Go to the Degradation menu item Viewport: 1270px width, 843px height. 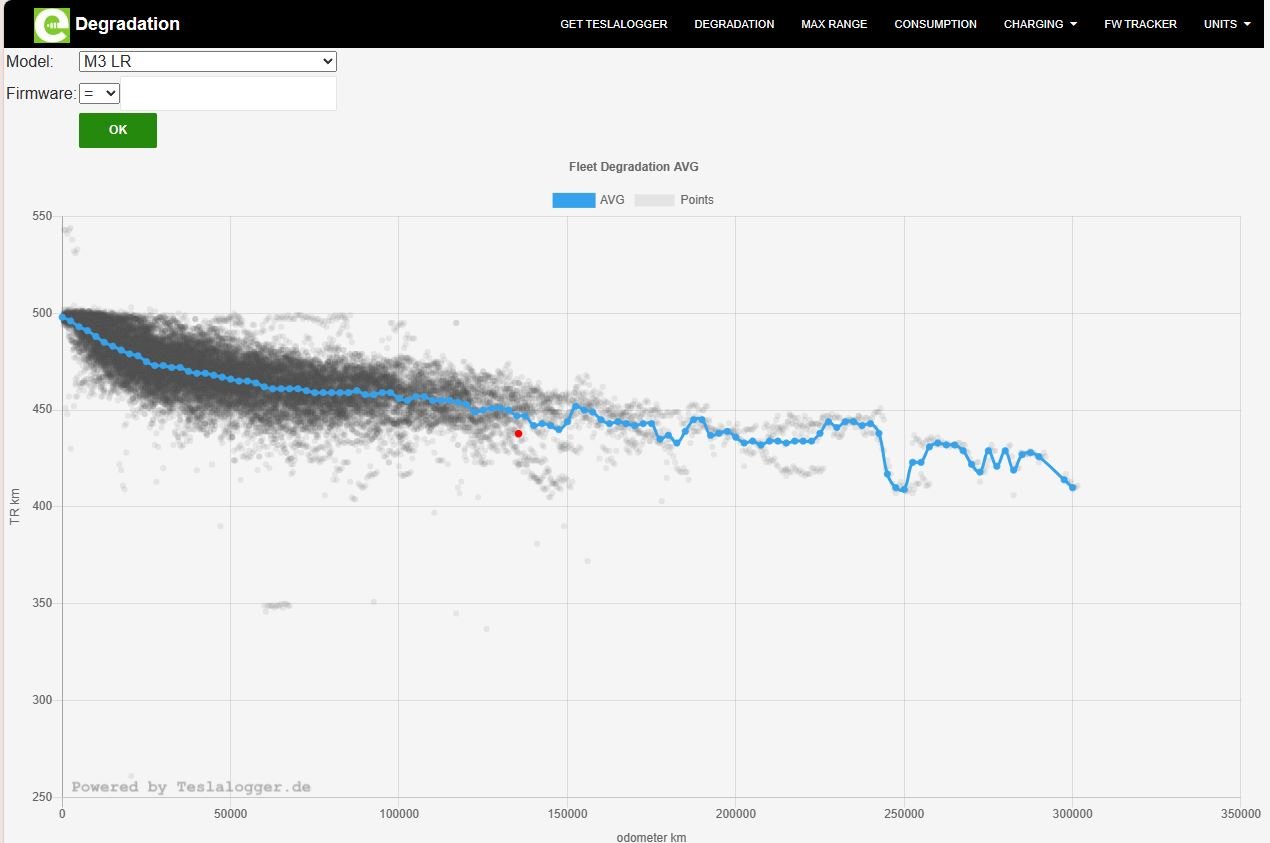tap(734, 24)
